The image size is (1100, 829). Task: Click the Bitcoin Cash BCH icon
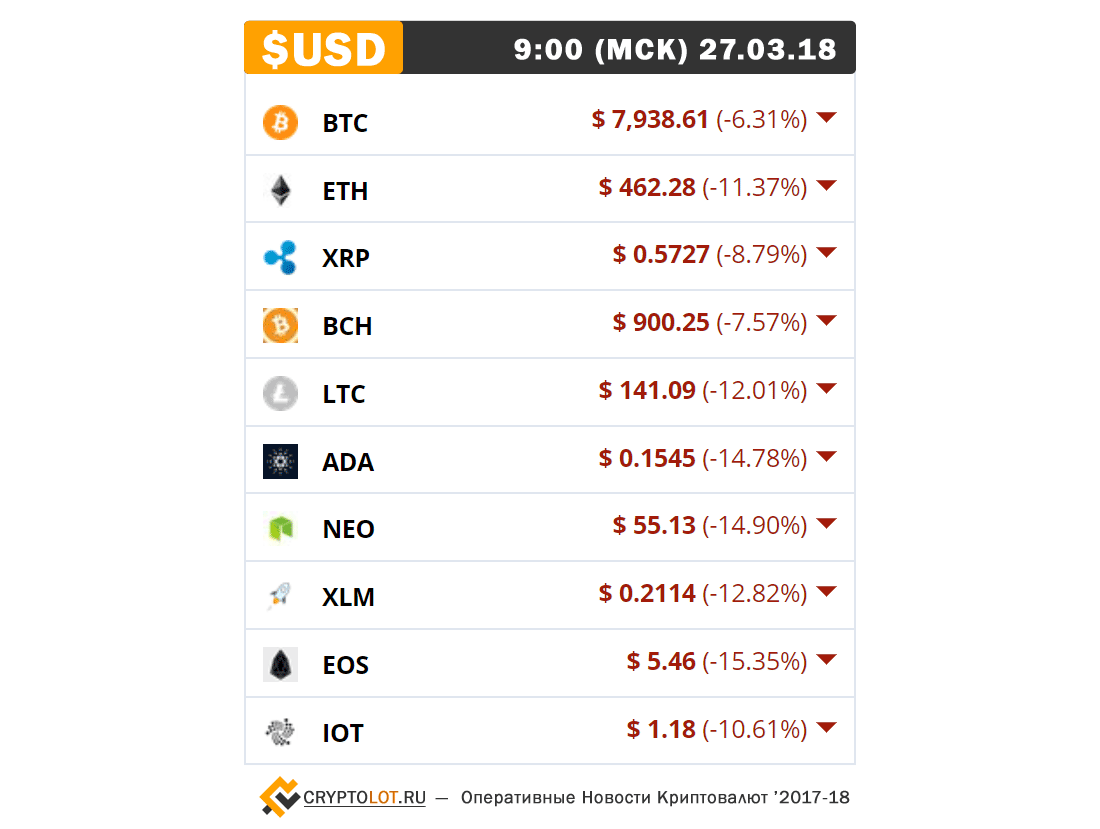[x=280, y=325]
